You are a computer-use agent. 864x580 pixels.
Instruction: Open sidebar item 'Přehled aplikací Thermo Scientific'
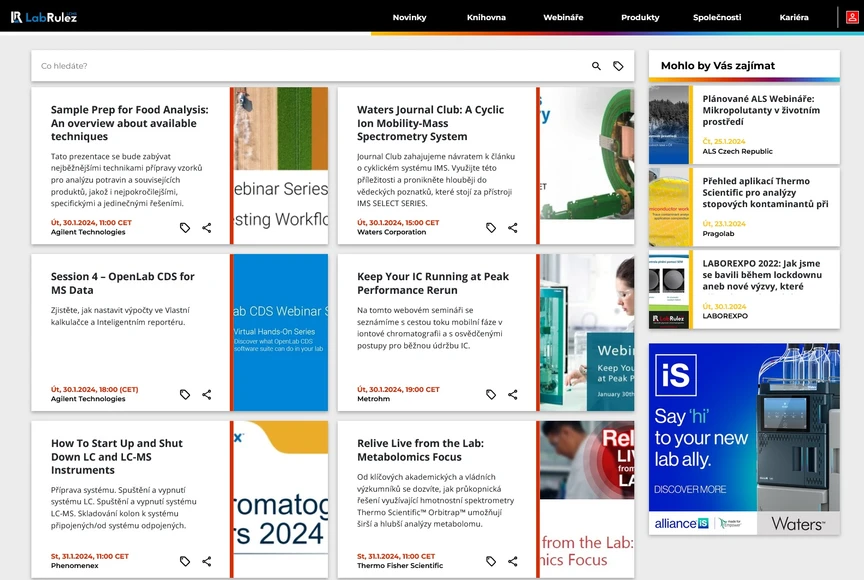tap(765, 192)
